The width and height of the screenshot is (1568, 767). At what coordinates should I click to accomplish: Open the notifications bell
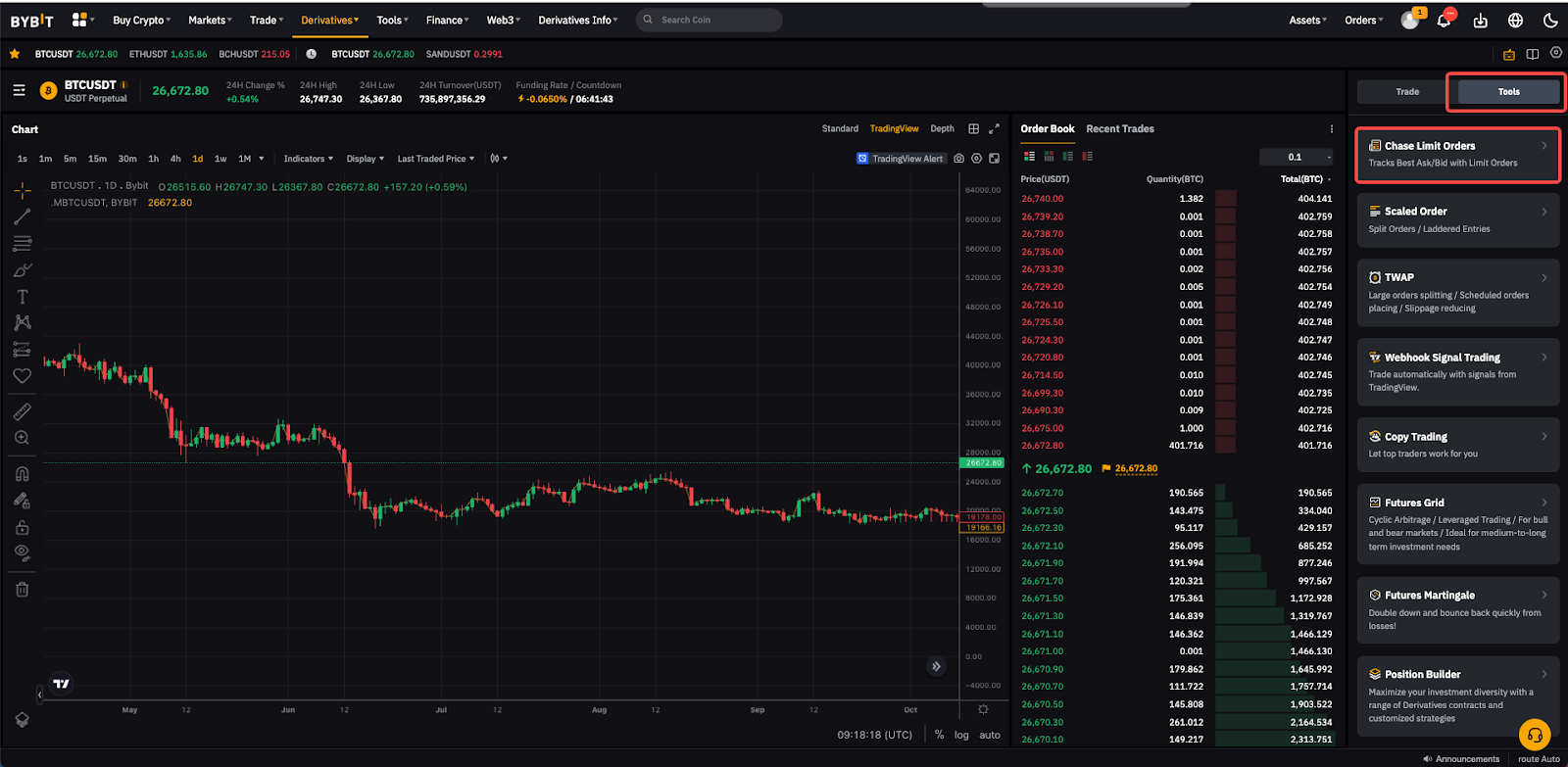click(x=1444, y=21)
